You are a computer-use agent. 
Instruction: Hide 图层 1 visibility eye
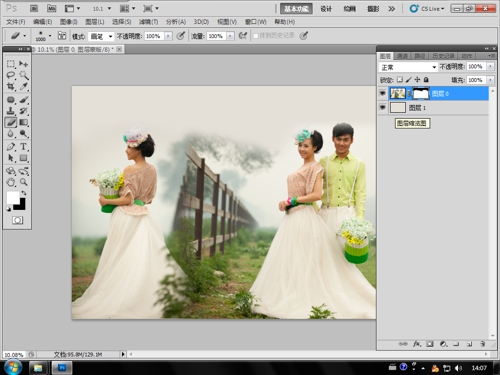(x=383, y=107)
